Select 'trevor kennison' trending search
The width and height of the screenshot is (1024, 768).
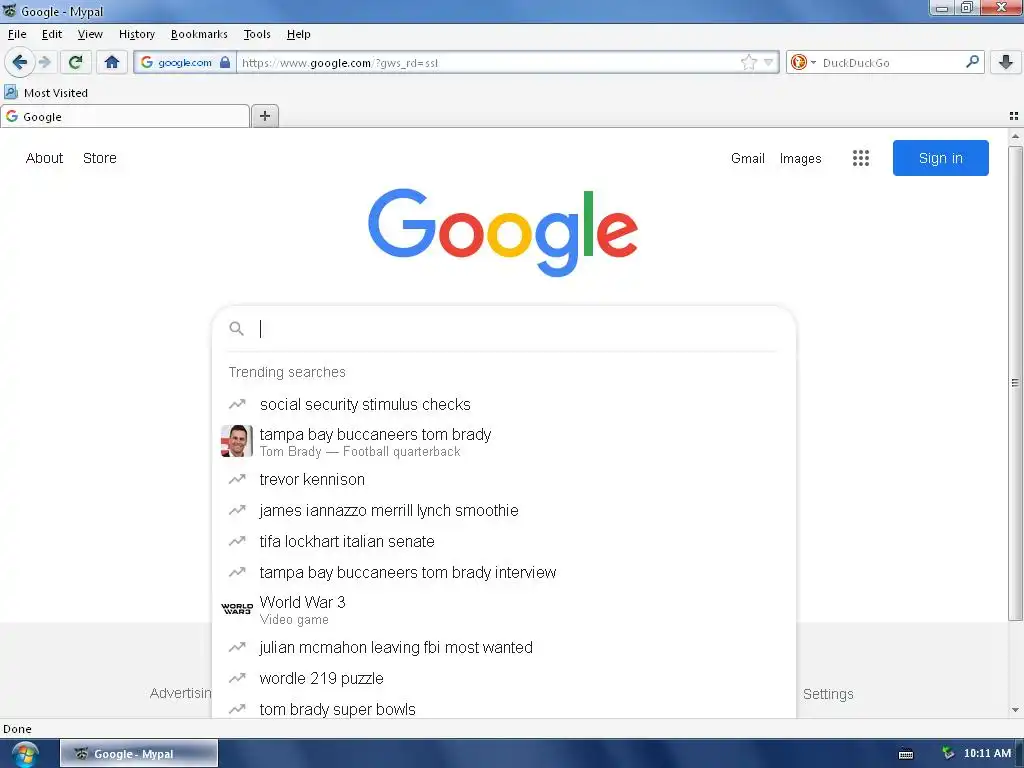coord(504,479)
